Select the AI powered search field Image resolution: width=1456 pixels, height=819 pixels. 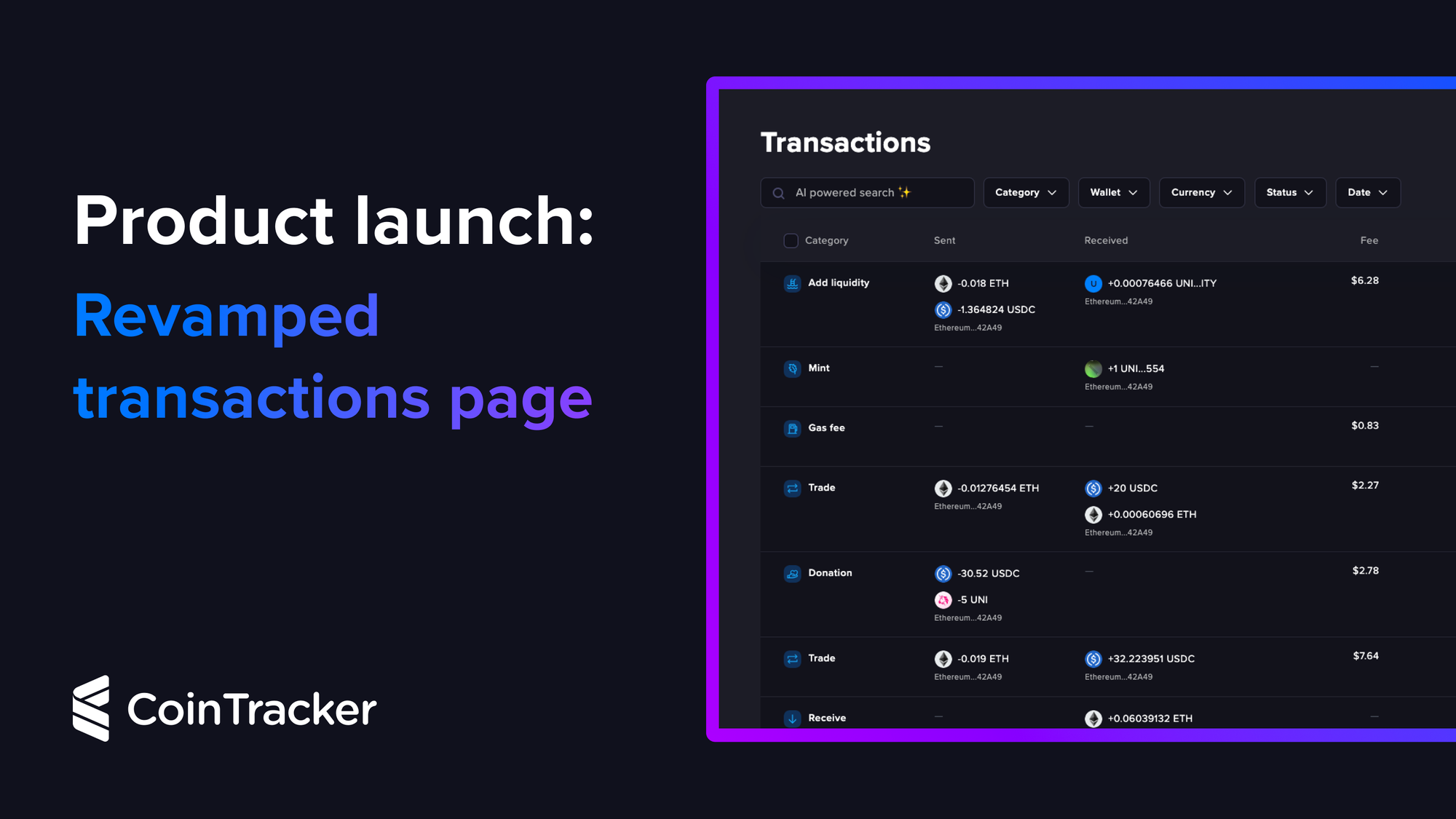pos(867,192)
